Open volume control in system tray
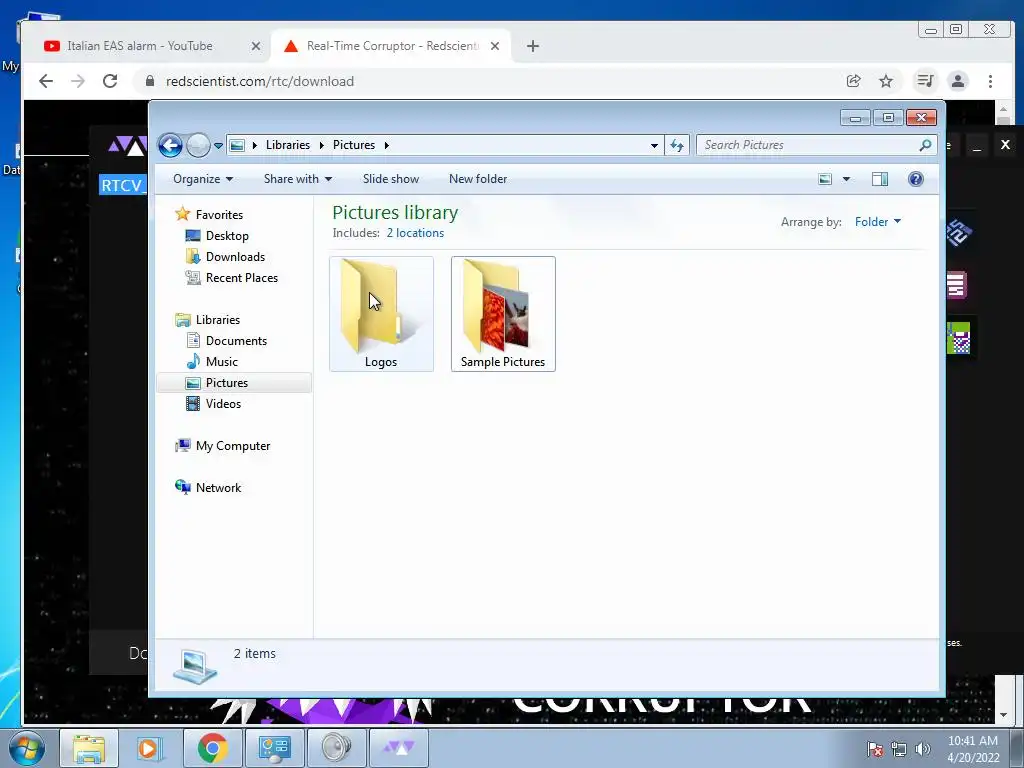Image resolution: width=1024 pixels, height=768 pixels. click(922, 749)
